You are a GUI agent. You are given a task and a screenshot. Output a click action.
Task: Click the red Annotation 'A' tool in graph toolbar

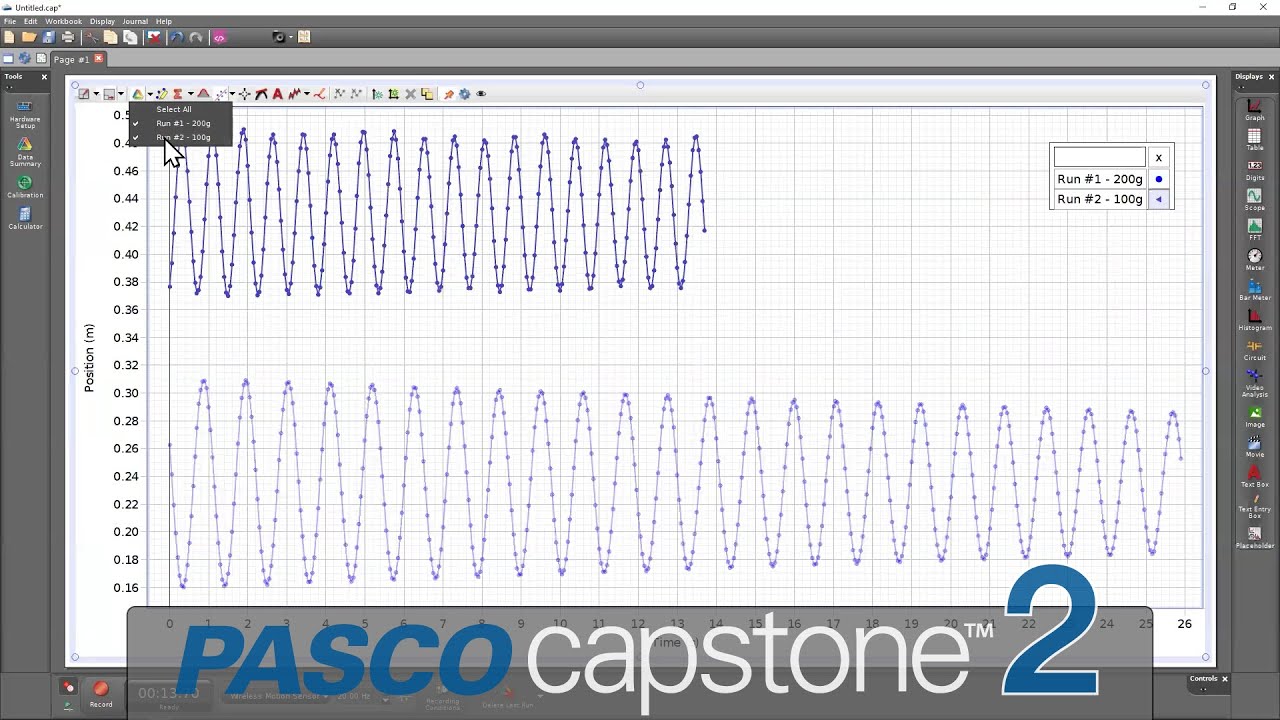click(278, 94)
